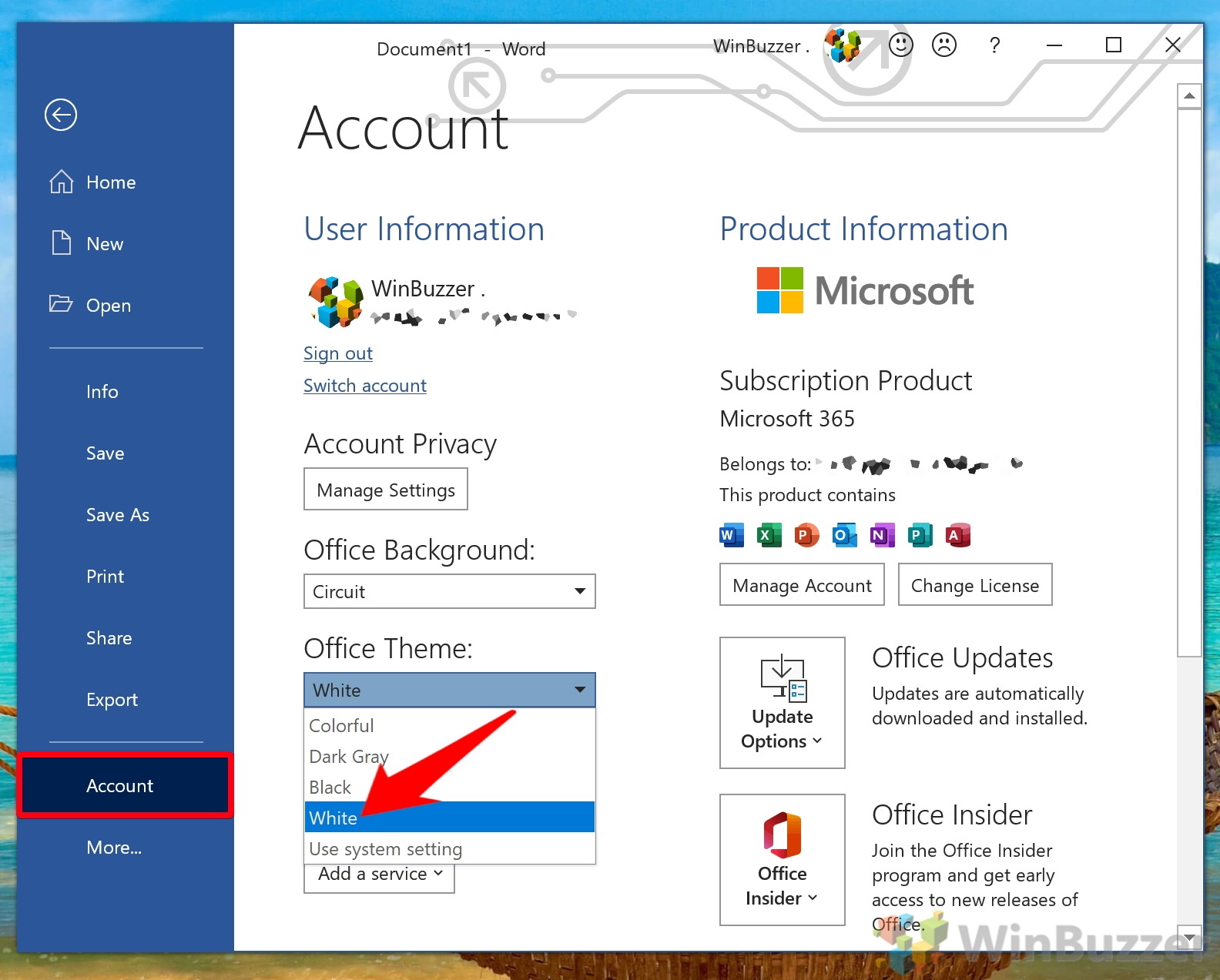Click the Manage Account button
1220x980 pixels.
(x=802, y=585)
